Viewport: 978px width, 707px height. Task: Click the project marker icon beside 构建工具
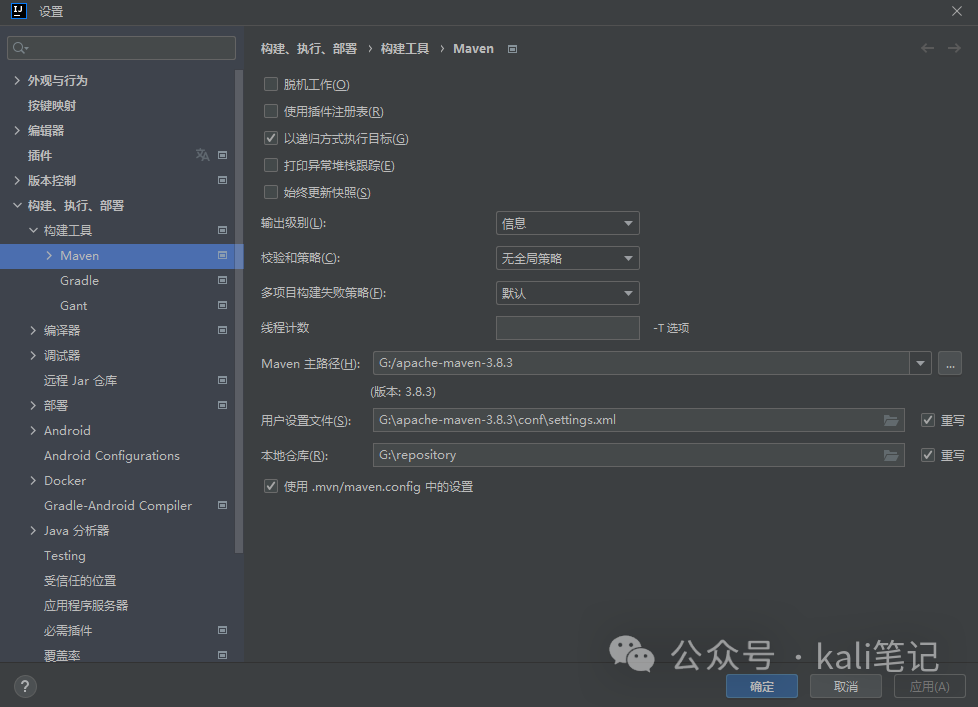coord(222,230)
